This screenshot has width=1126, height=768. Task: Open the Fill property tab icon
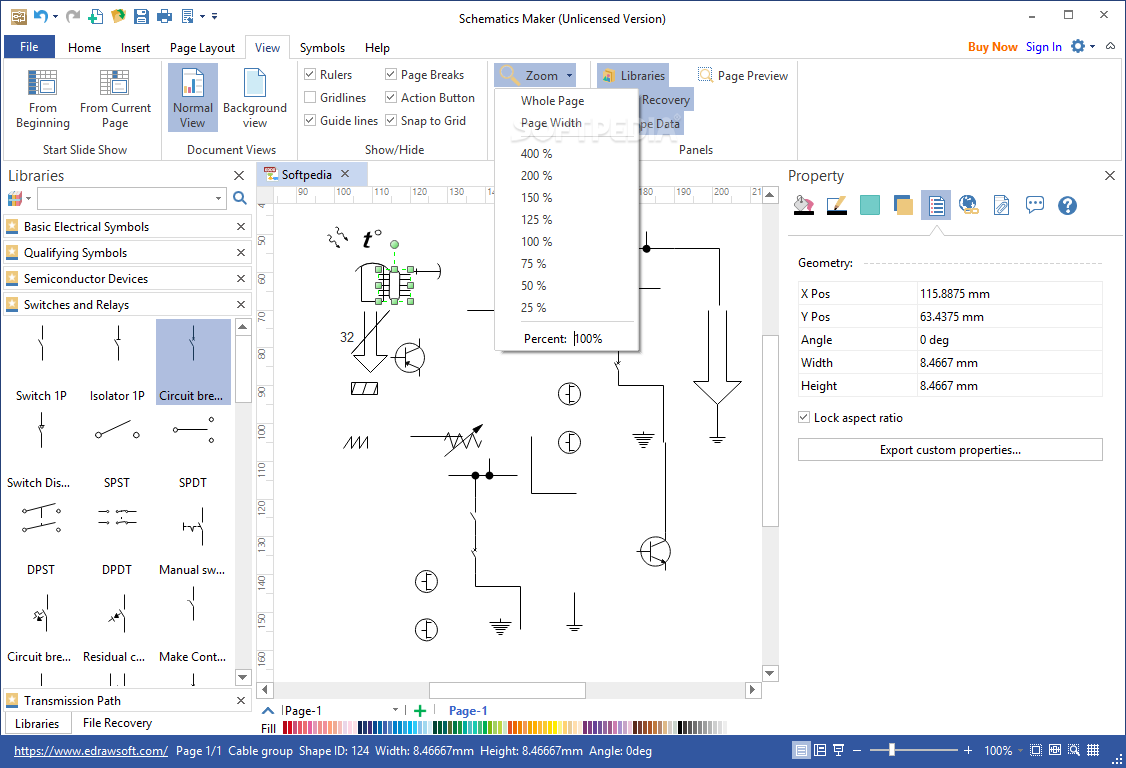804,205
